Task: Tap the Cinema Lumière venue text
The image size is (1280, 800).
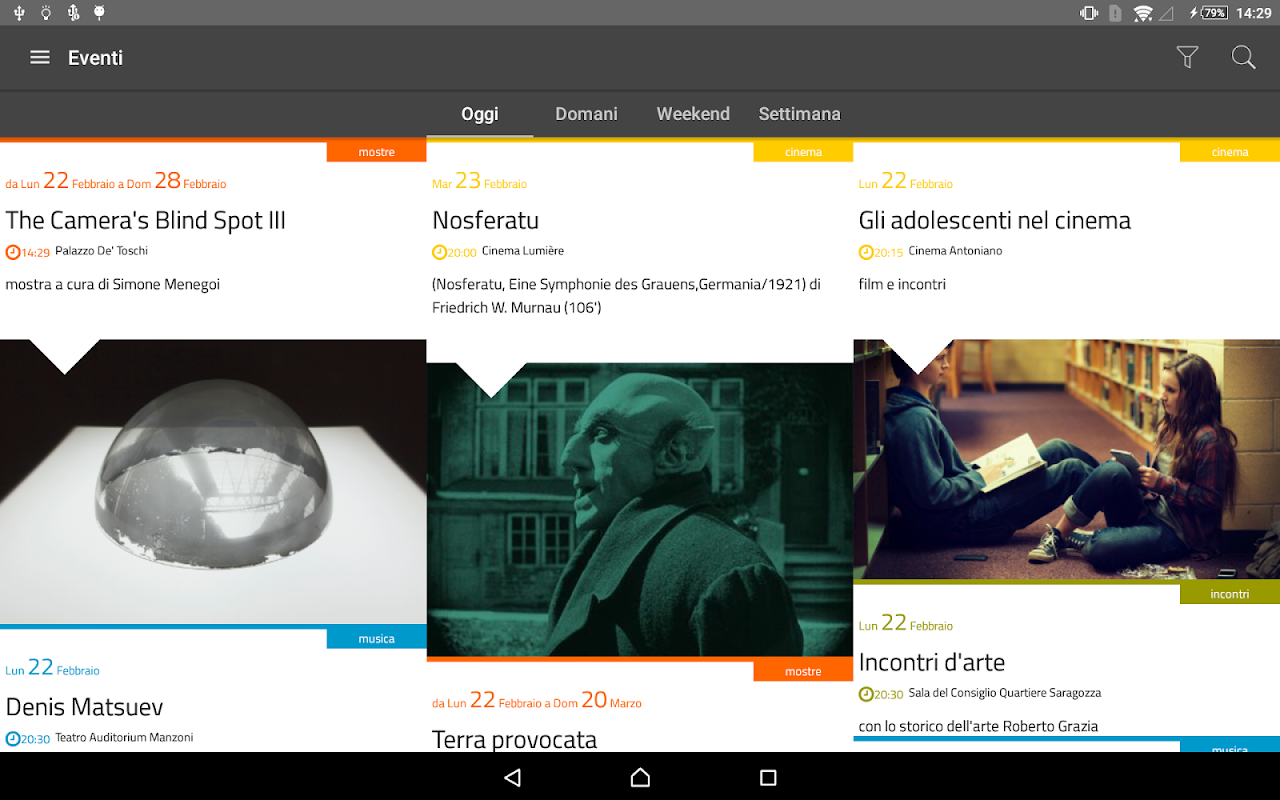Action: [x=523, y=251]
